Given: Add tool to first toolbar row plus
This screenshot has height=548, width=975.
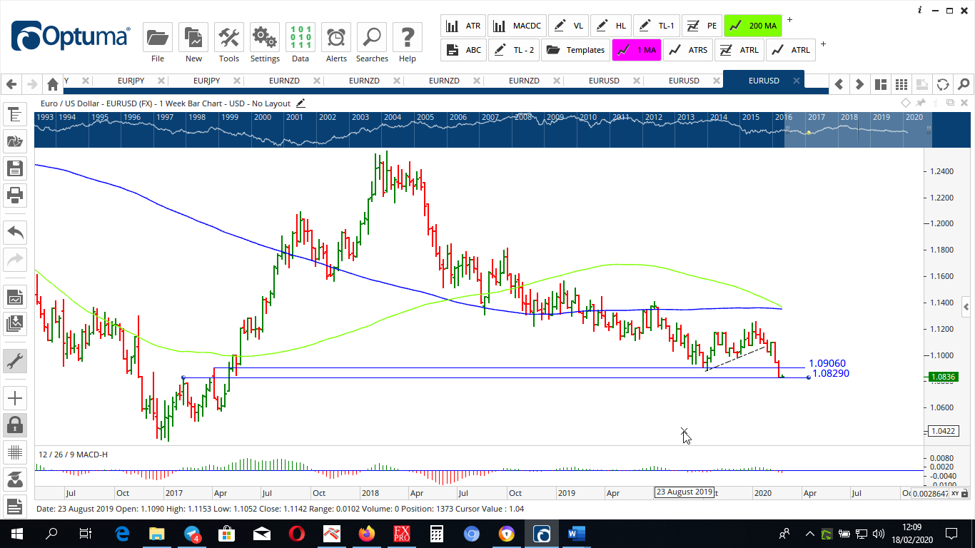Looking at the screenshot, I should point(790,20).
